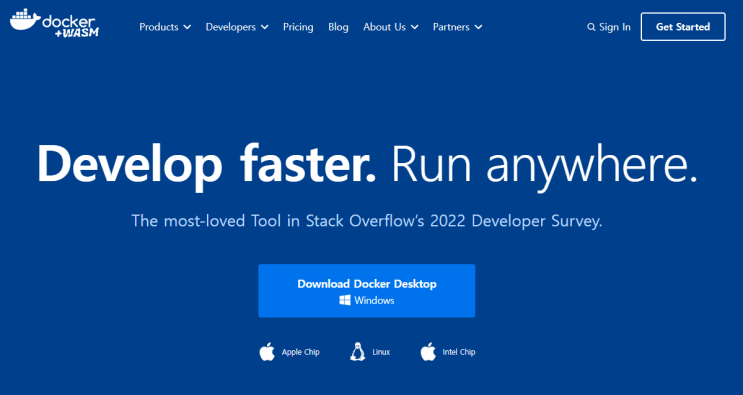Select the Linux download link

click(370, 352)
